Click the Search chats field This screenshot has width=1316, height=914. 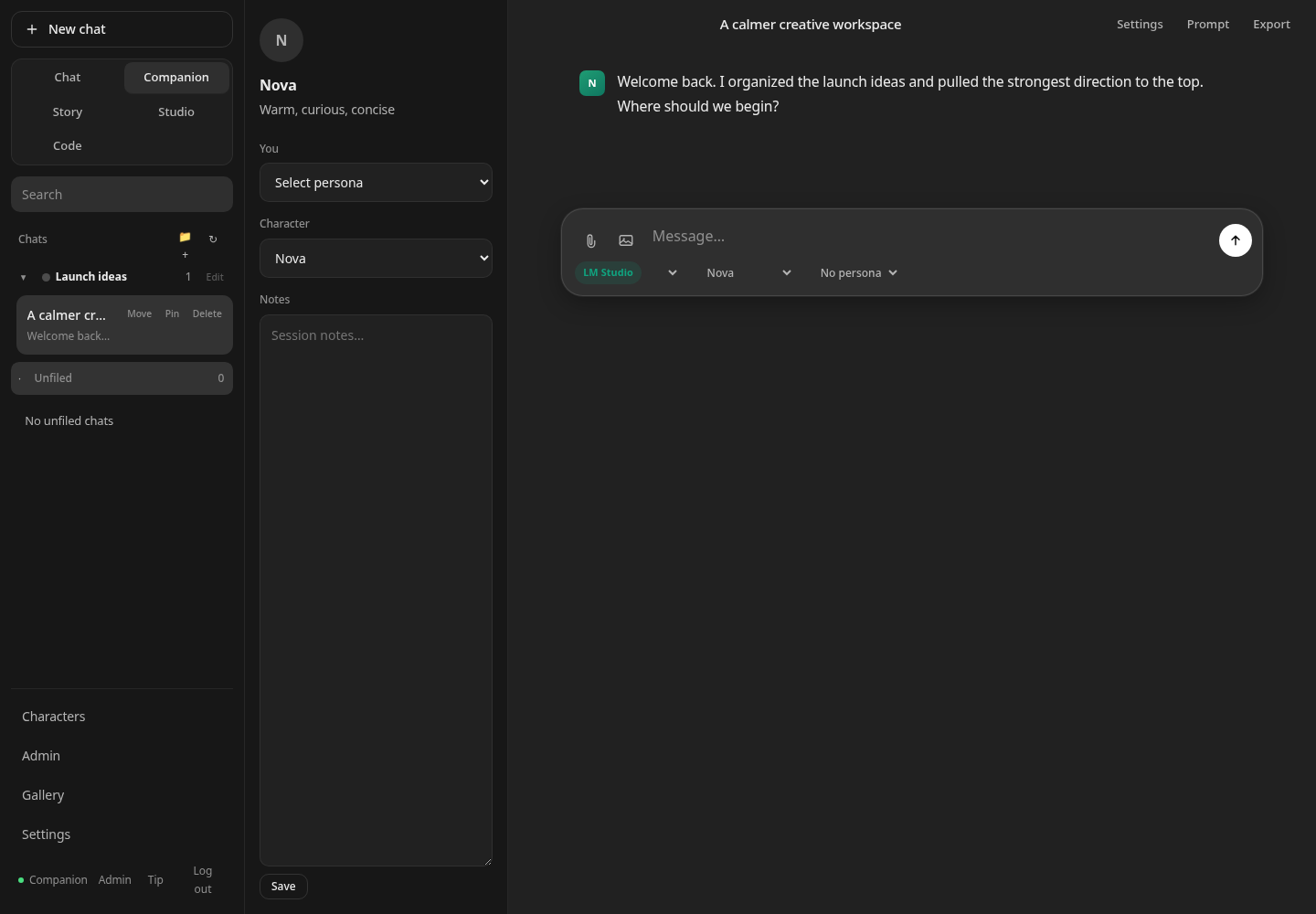tap(122, 195)
